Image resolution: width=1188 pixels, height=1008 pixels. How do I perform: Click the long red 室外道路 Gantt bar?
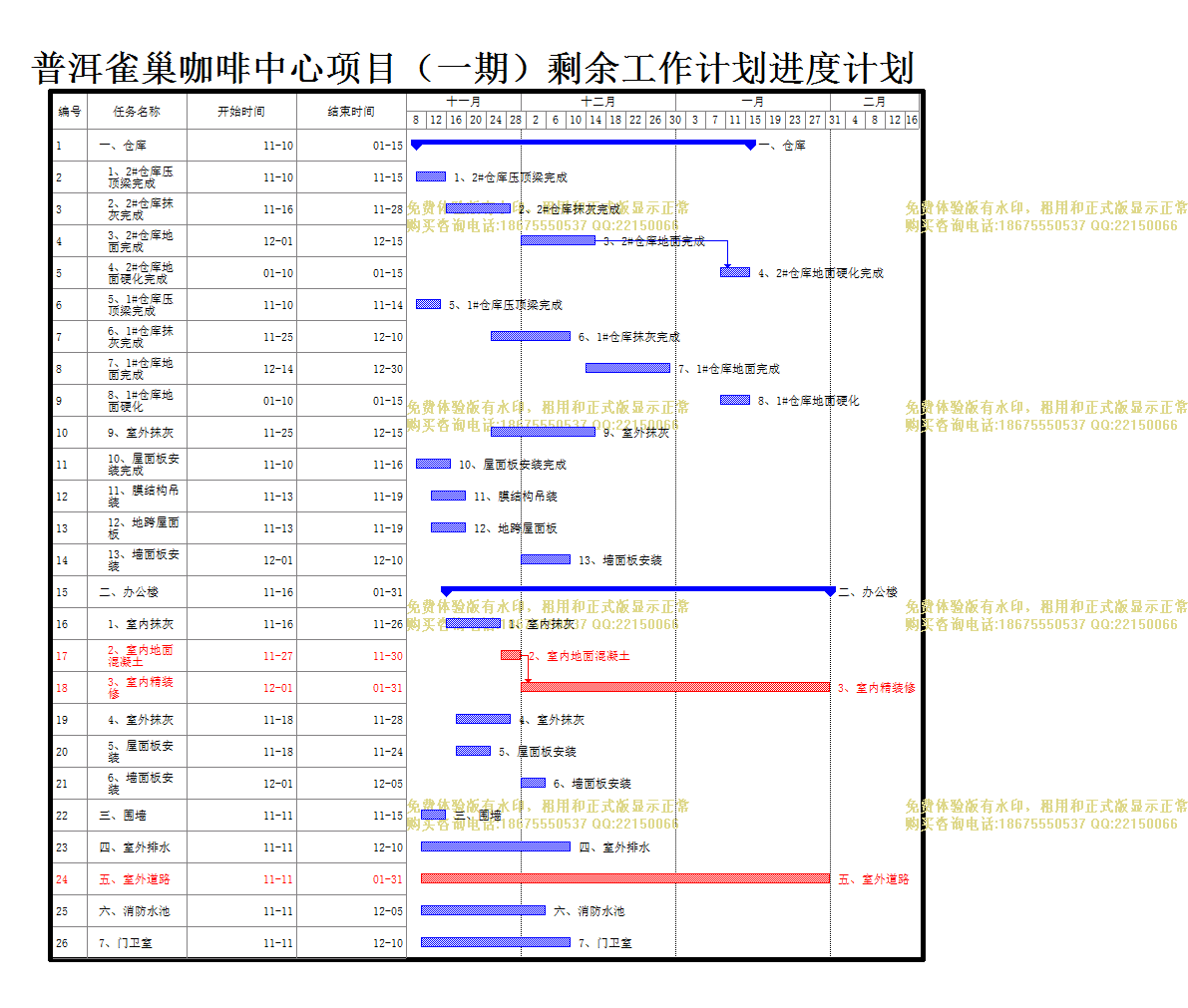point(624,878)
